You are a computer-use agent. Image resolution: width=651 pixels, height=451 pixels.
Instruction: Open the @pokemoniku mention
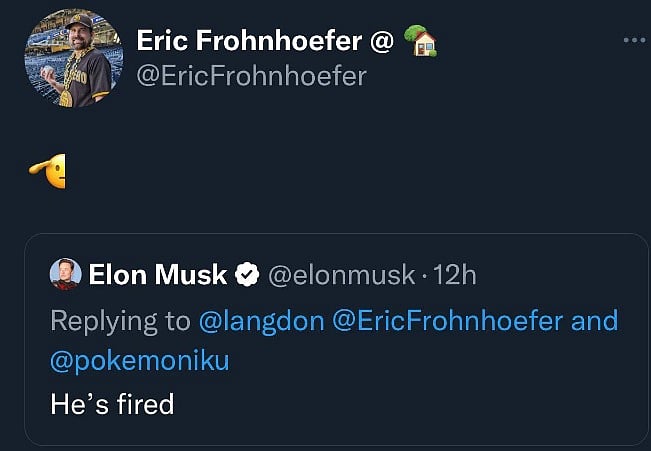point(139,360)
